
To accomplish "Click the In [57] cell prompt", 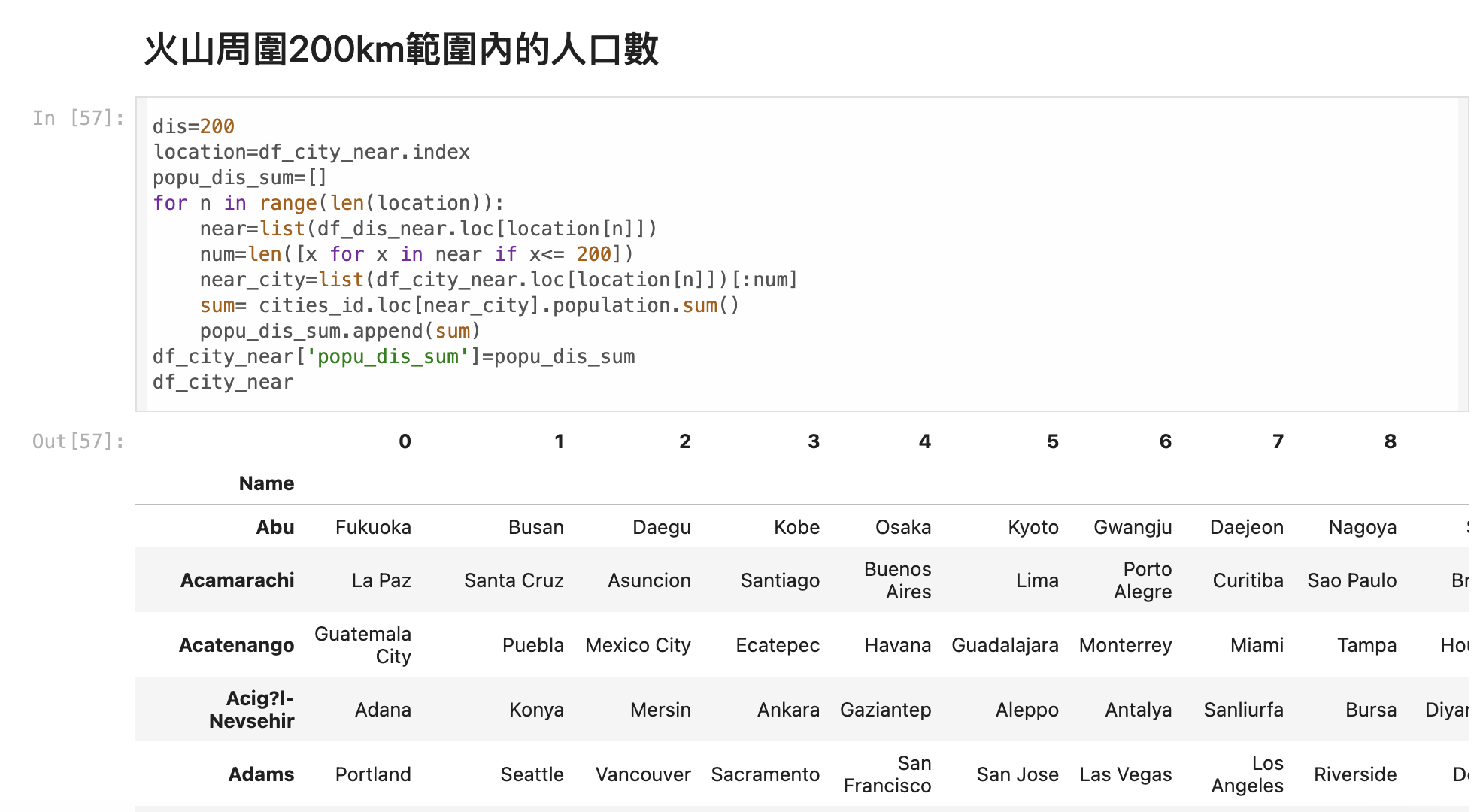I will click(x=78, y=118).
